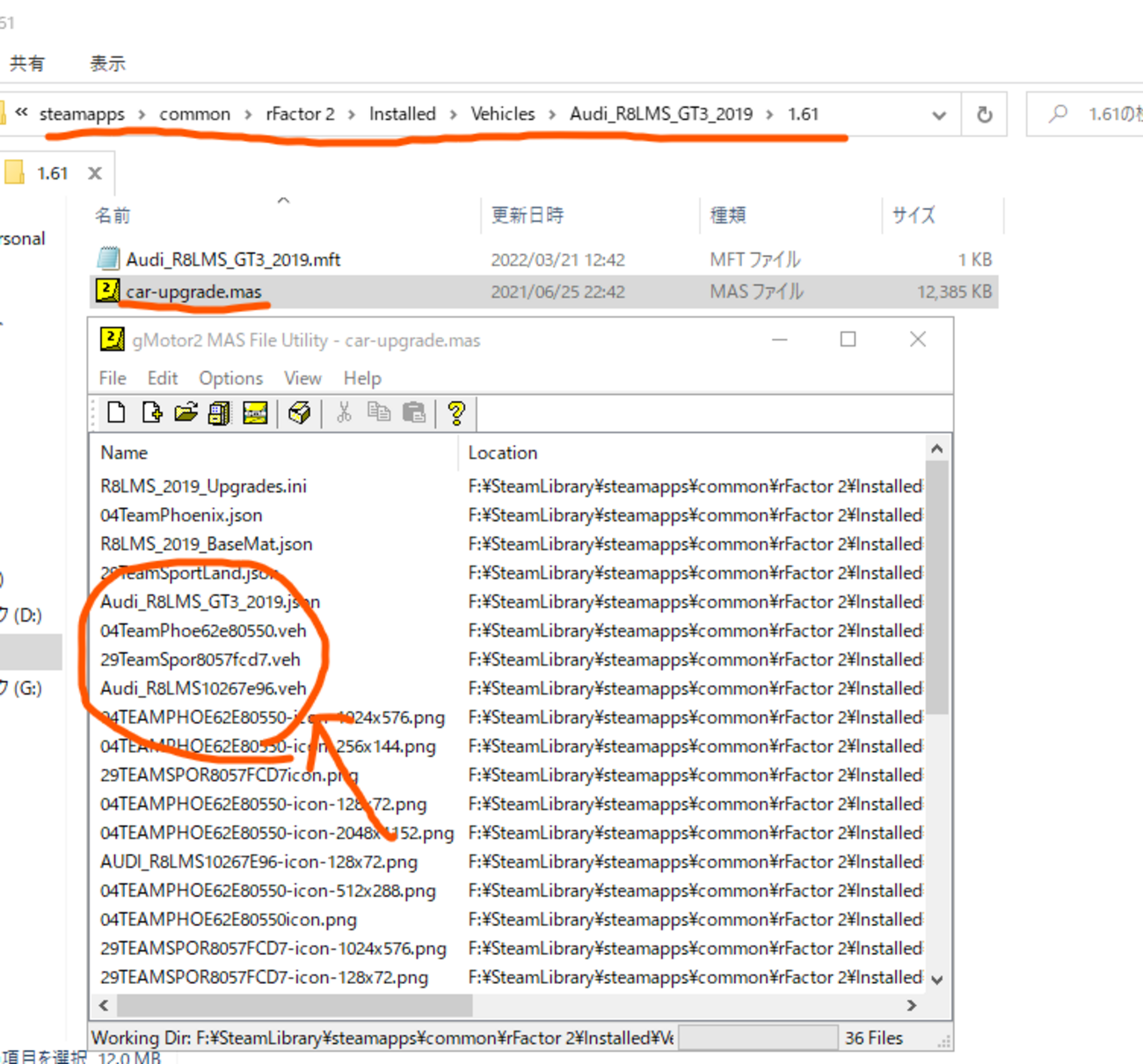Select the 04TeamPhoenix.json entry

click(181, 515)
